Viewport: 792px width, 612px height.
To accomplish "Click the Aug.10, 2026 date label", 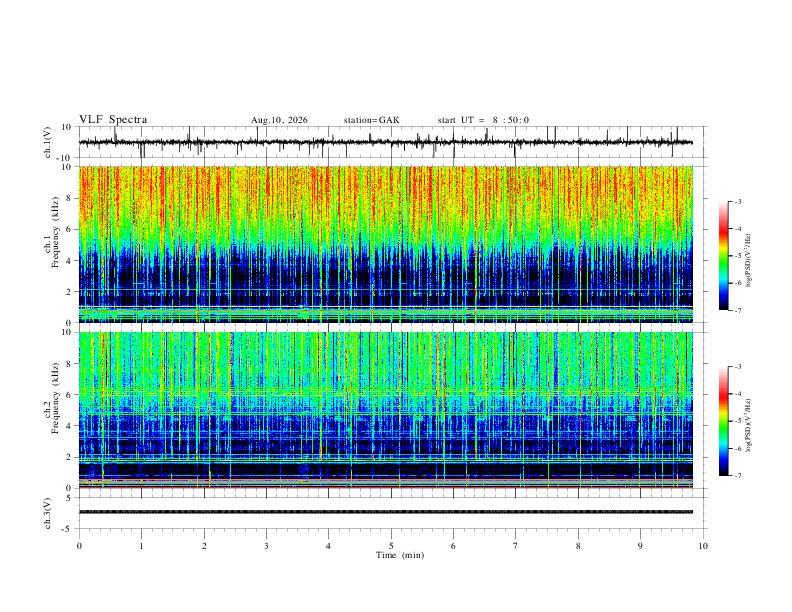I will pyautogui.click(x=279, y=120).
